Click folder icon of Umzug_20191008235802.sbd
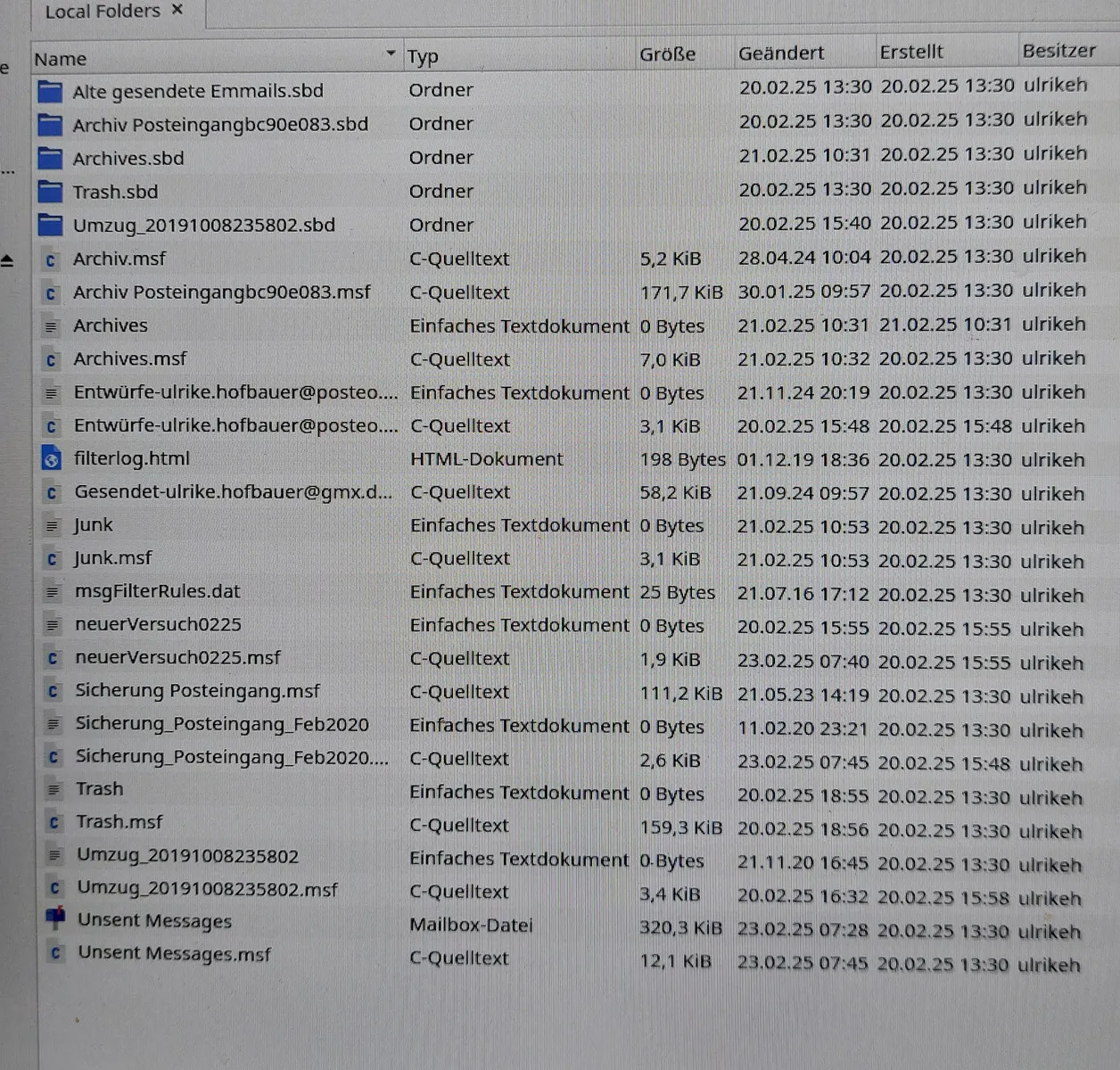The height and width of the screenshot is (1070, 1120). click(50, 225)
